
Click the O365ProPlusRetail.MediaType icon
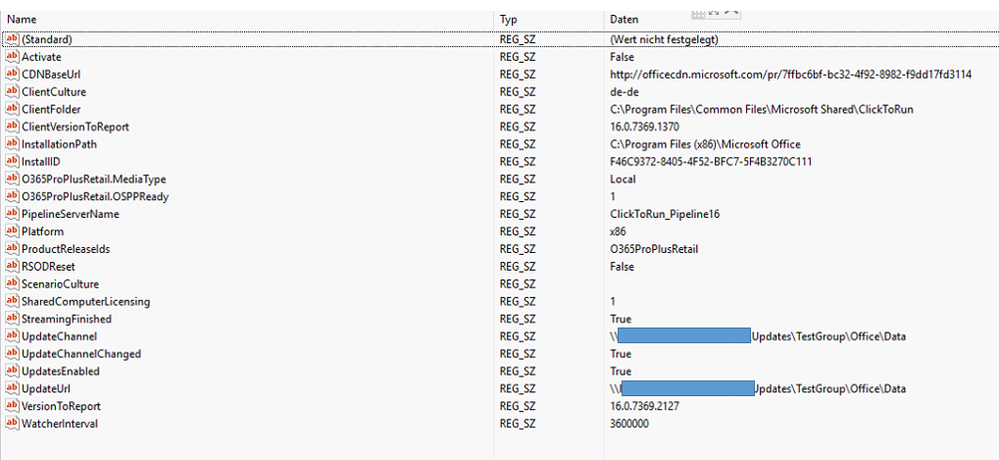coord(12,179)
